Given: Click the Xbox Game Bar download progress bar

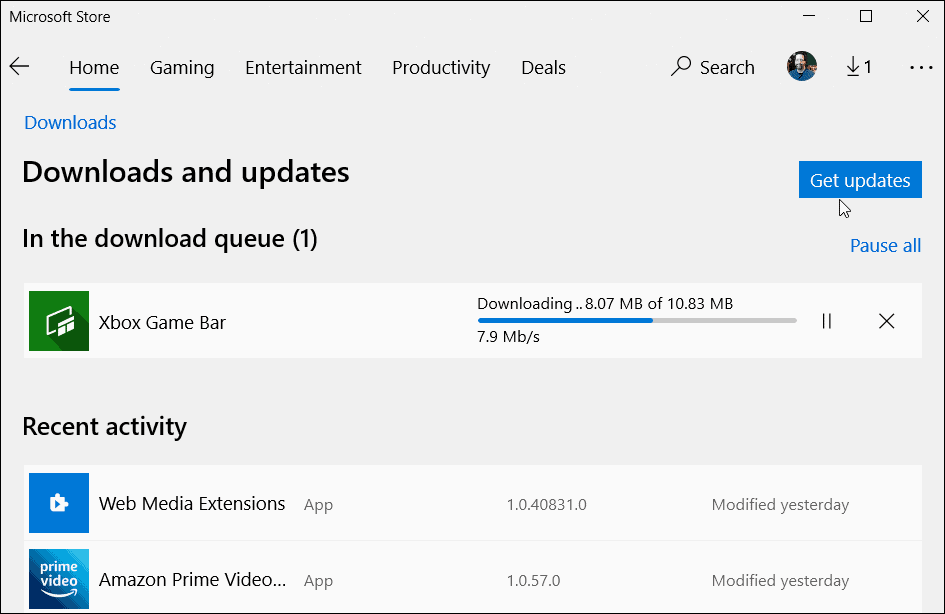Looking at the screenshot, I should click(x=637, y=321).
